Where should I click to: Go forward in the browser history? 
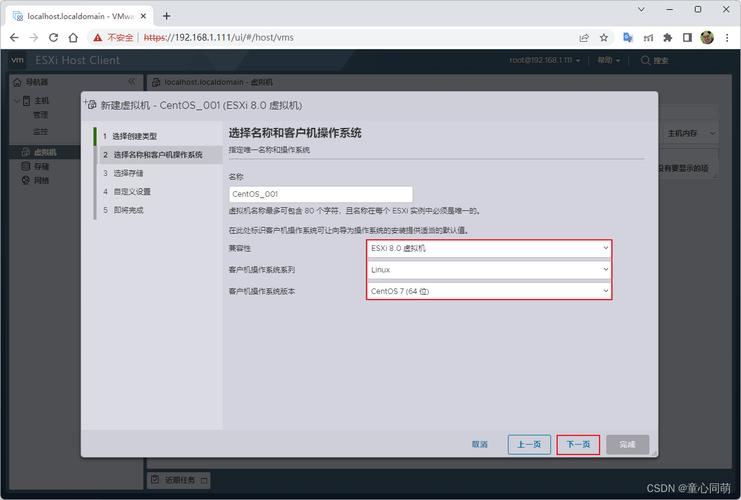click(34, 37)
